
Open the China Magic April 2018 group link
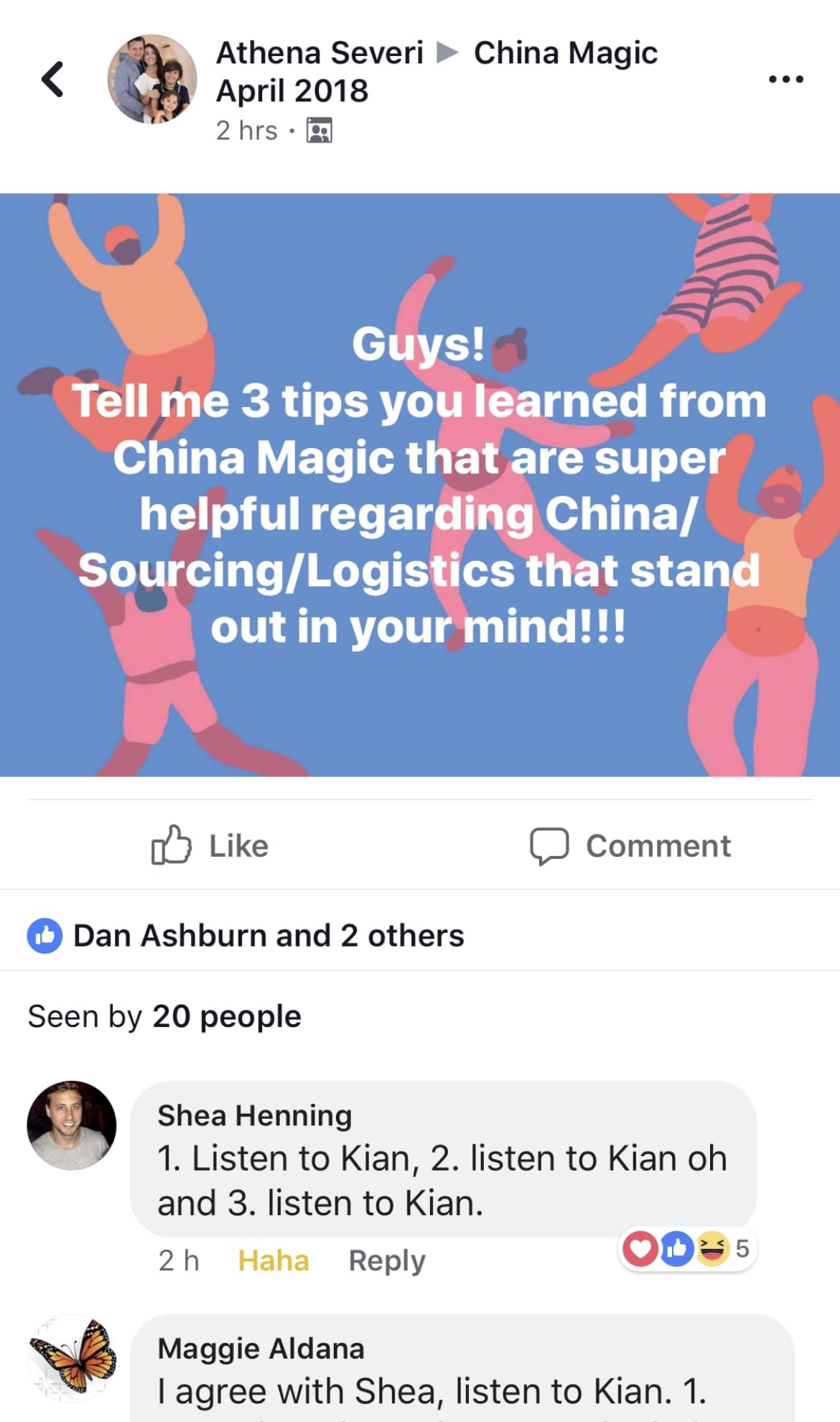click(x=437, y=71)
